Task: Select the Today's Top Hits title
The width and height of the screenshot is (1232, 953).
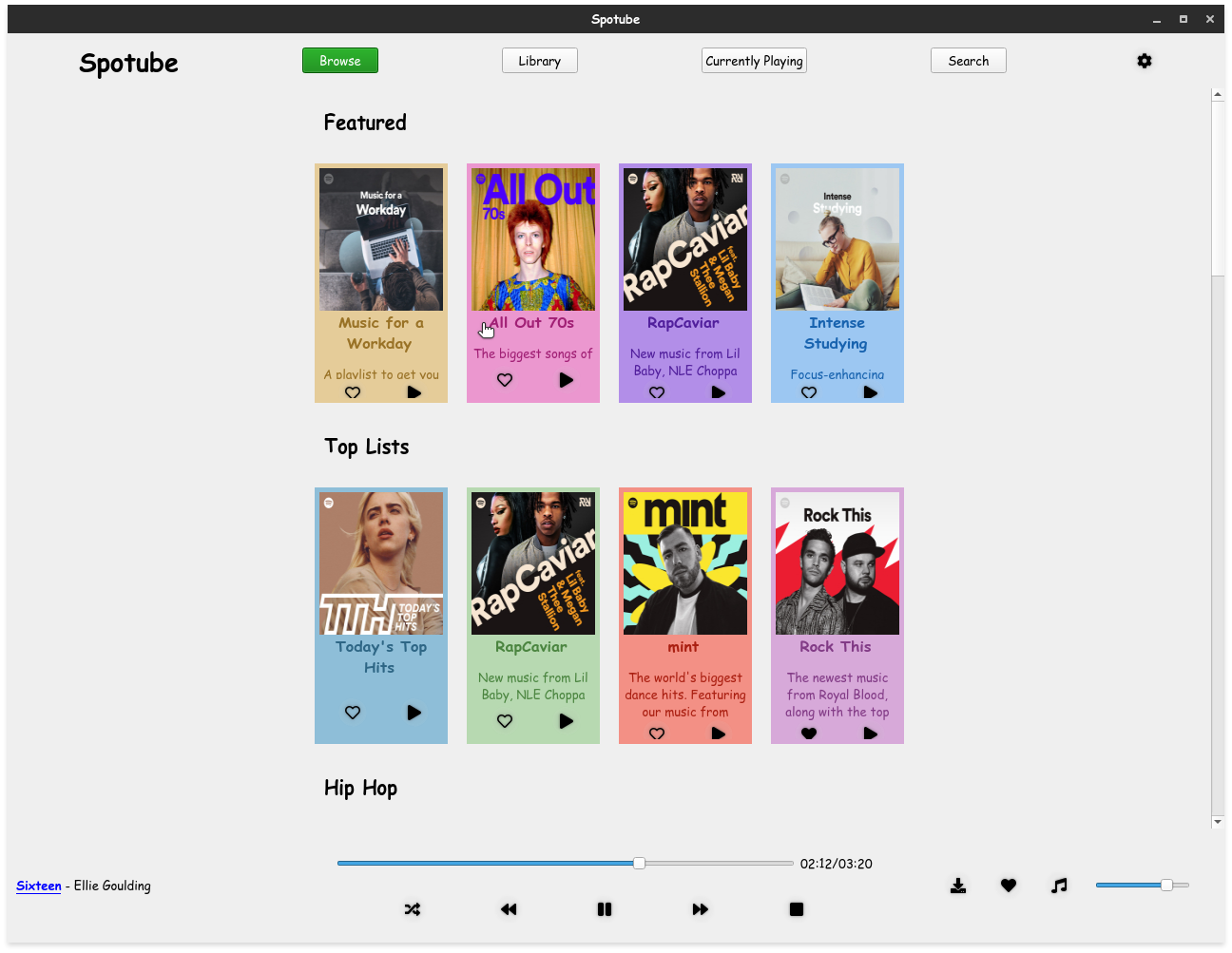Action: tap(380, 658)
